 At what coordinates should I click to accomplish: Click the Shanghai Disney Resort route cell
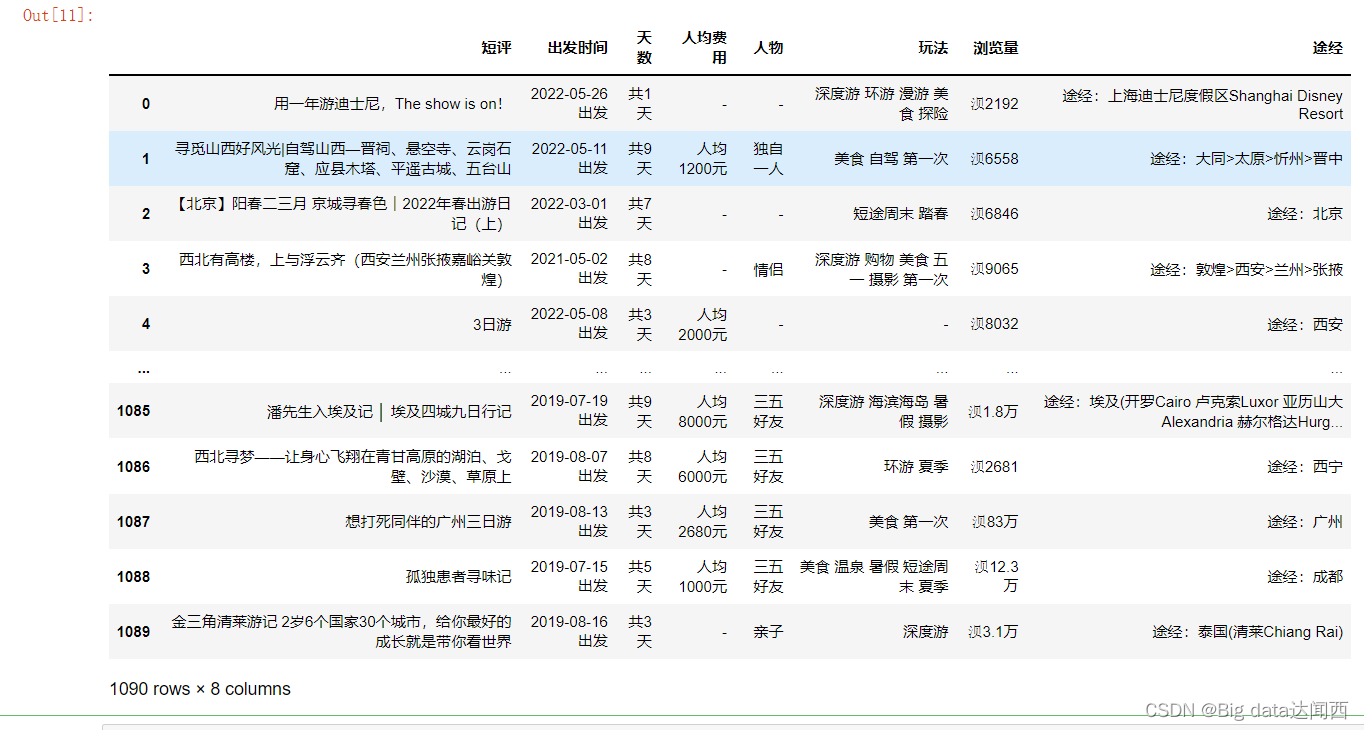[x=1202, y=104]
